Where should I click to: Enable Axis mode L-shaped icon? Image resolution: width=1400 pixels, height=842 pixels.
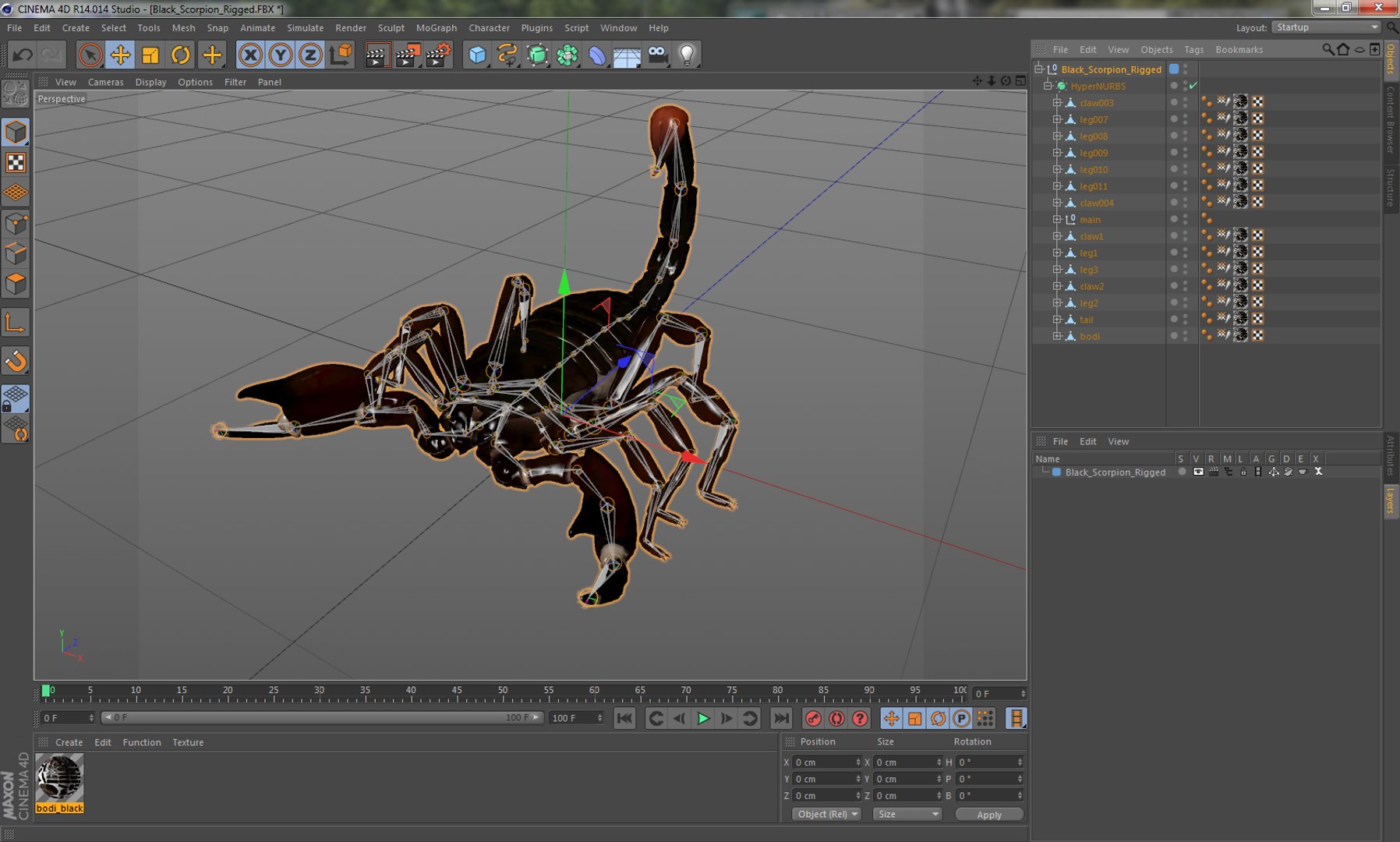click(x=16, y=323)
